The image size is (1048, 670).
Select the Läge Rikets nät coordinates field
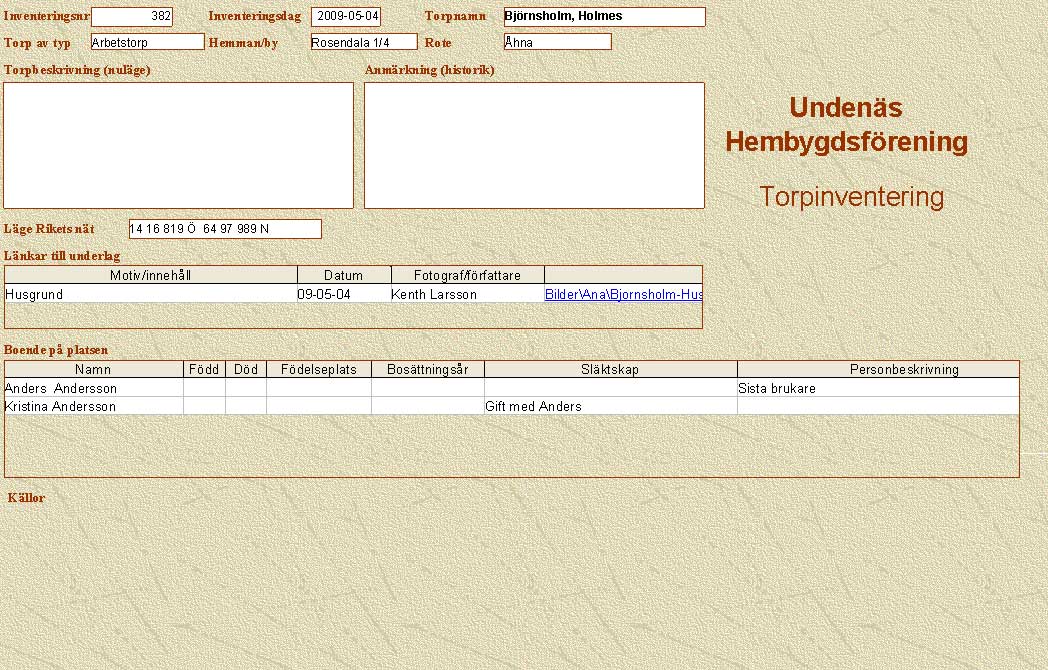225,229
